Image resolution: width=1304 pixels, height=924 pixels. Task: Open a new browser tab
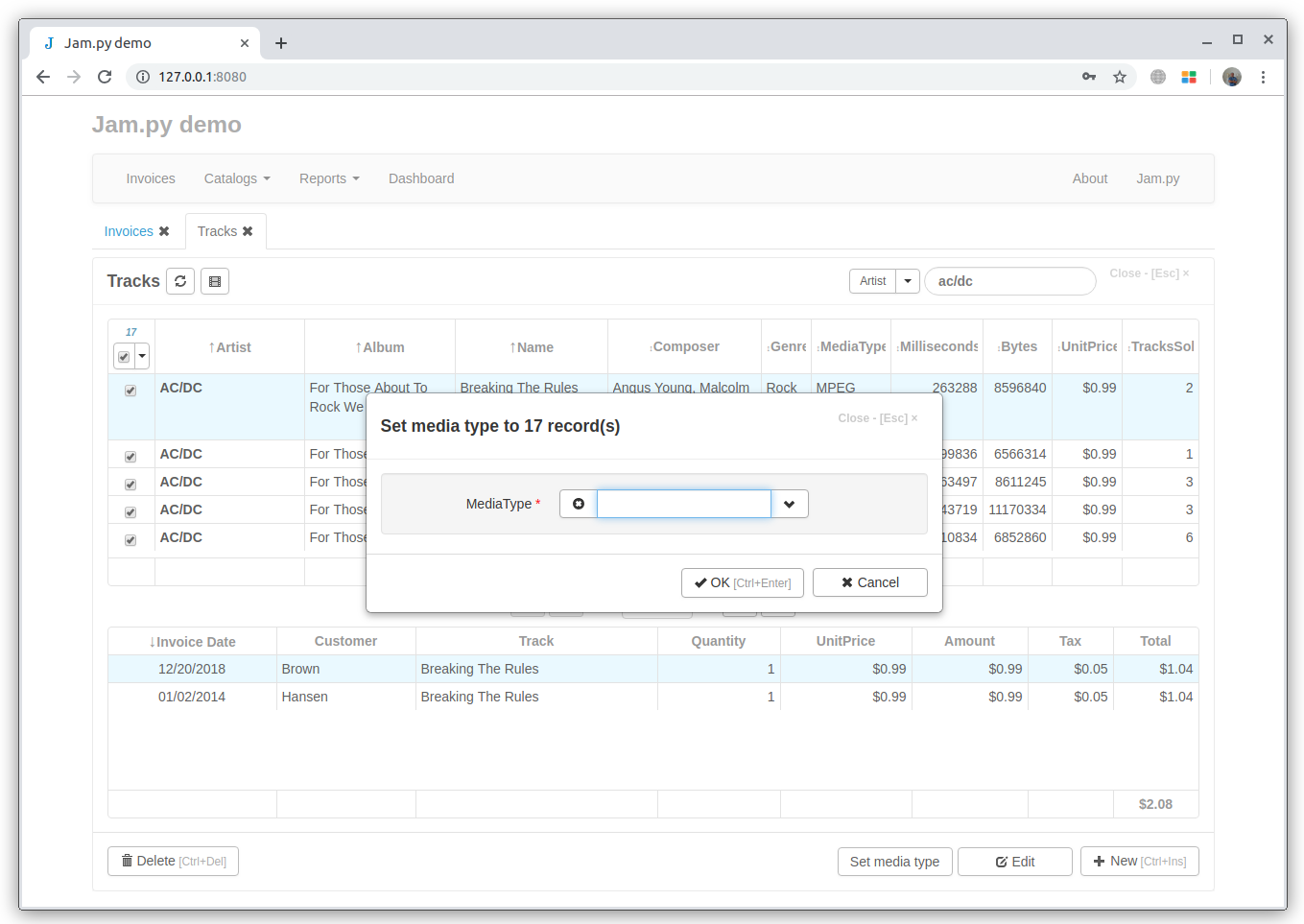[x=281, y=43]
